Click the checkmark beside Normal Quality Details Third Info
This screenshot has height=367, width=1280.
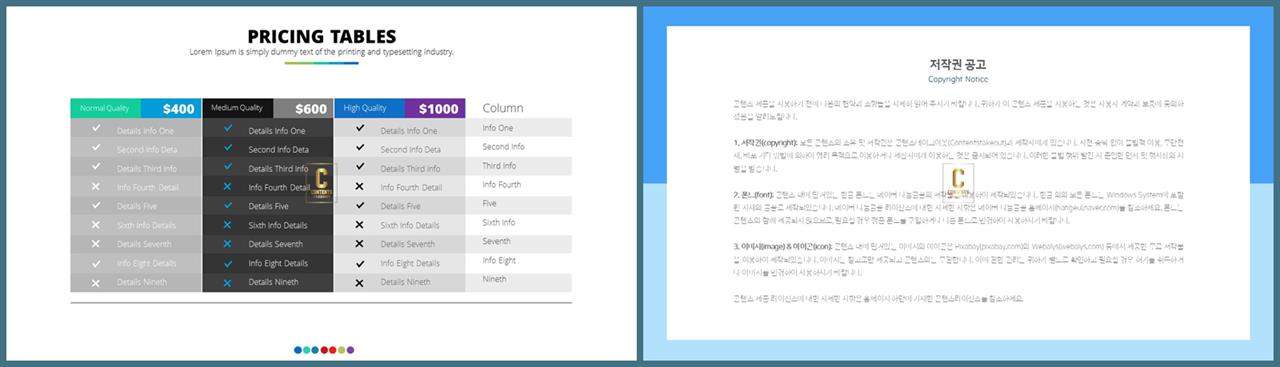[x=96, y=167]
